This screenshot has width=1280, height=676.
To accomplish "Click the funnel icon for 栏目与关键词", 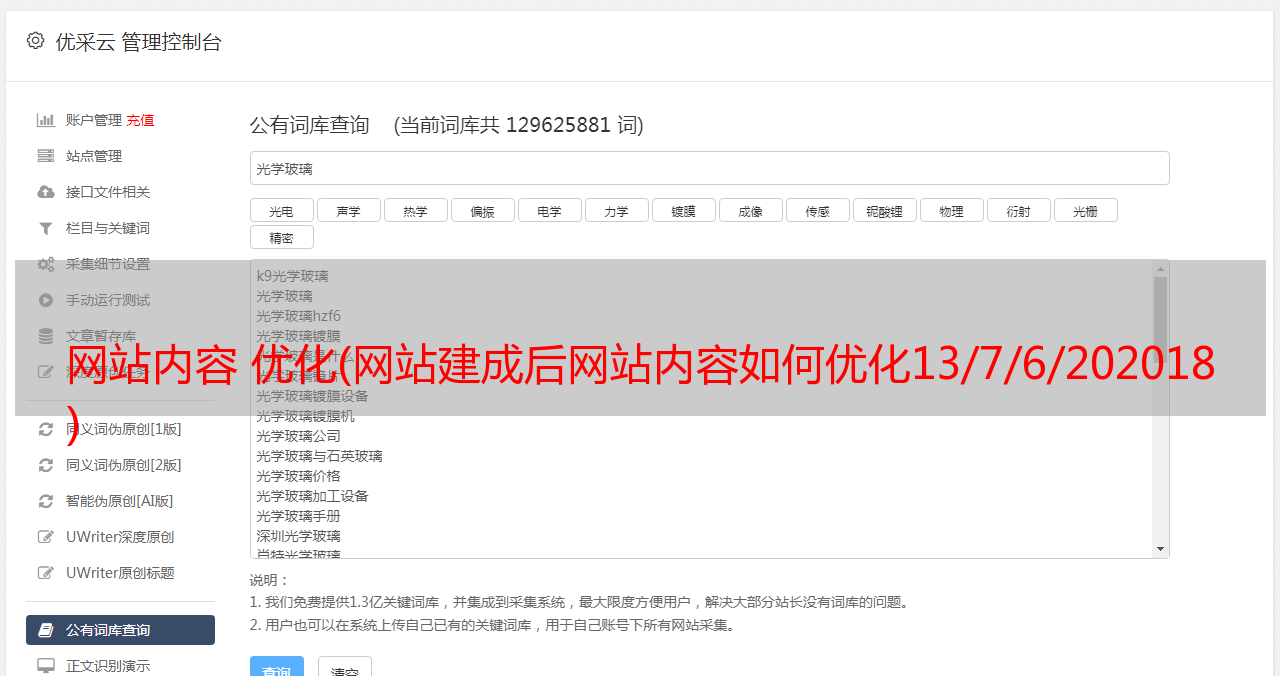I will pos(46,228).
